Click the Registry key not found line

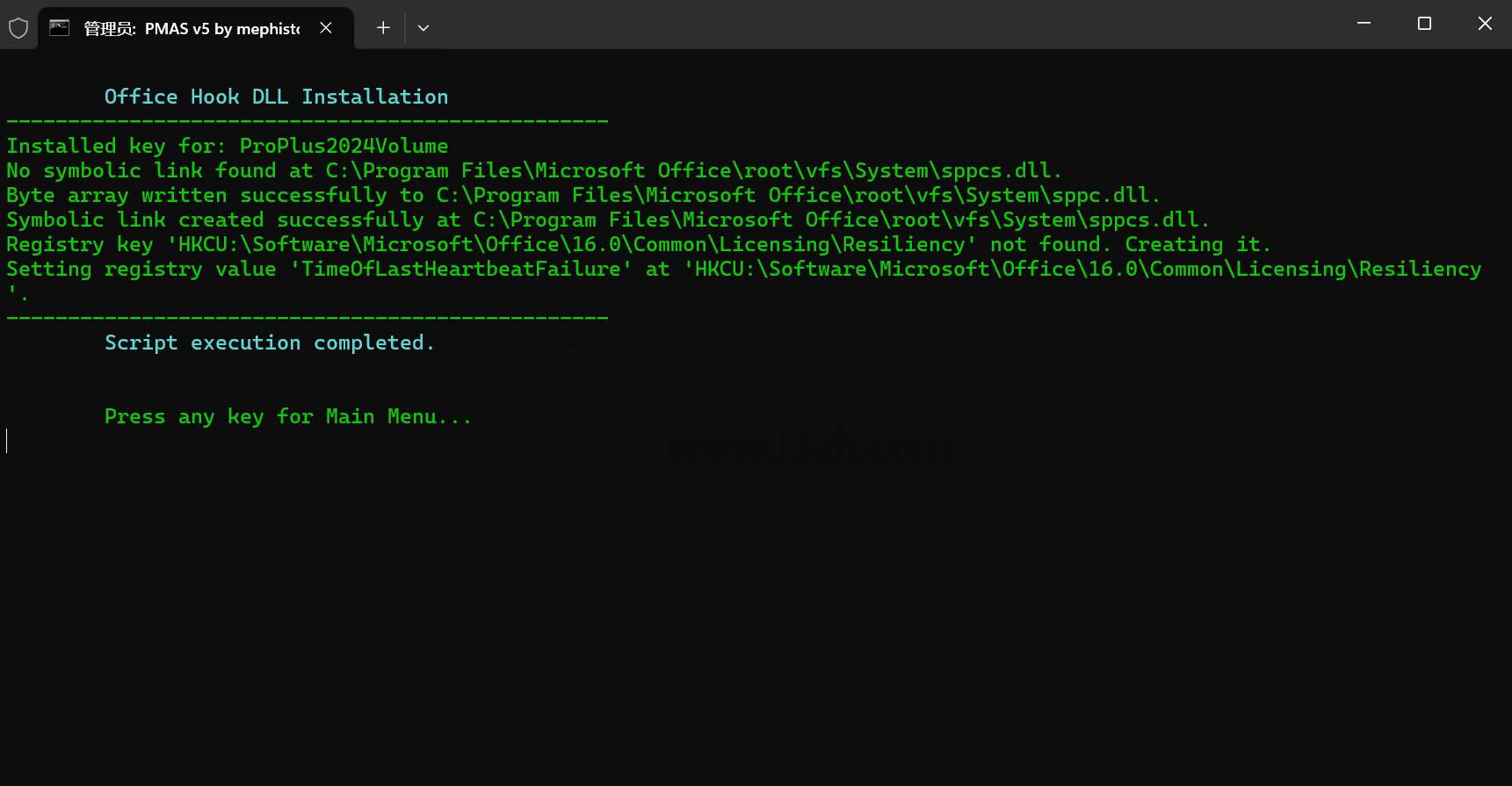pos(639,244)
